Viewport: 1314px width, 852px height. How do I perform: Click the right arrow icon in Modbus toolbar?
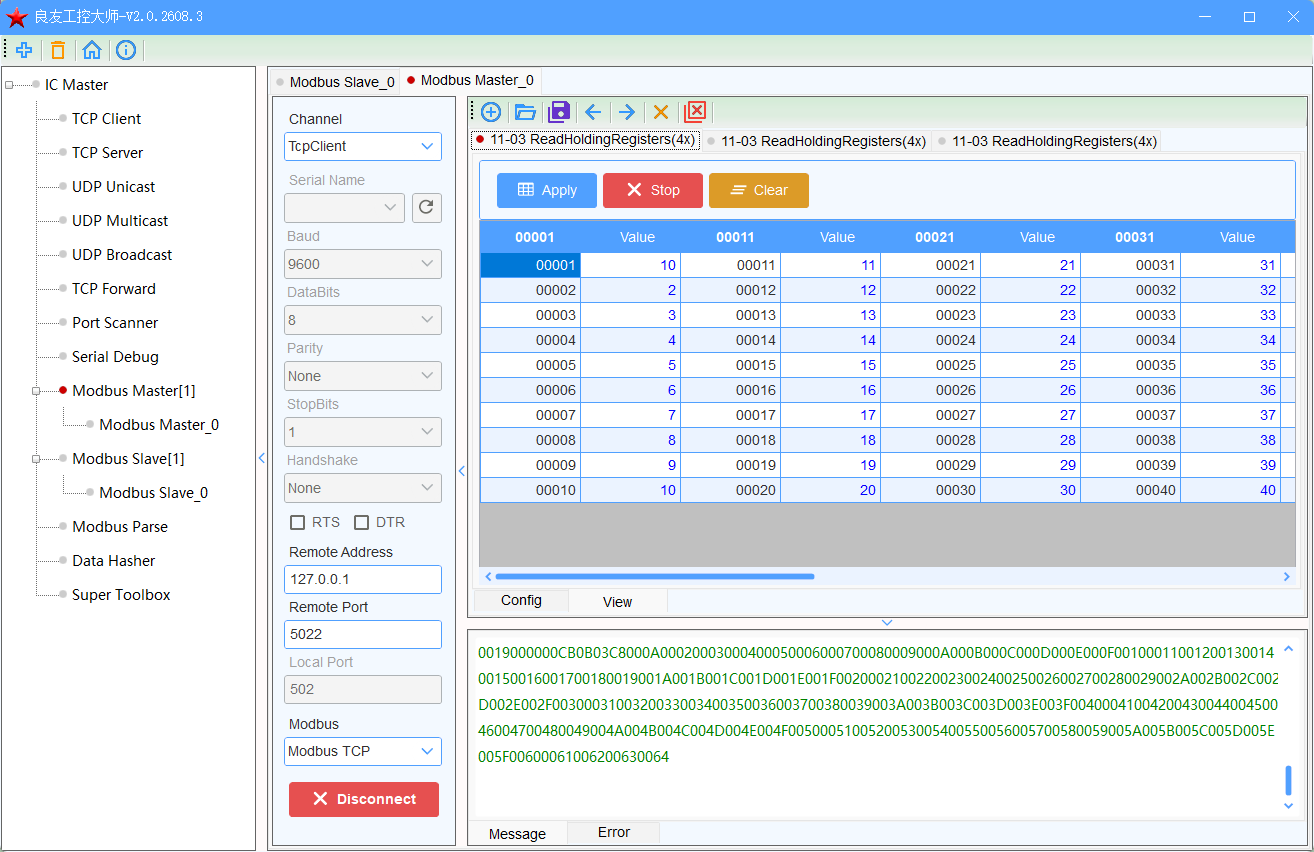pos(627,112)
